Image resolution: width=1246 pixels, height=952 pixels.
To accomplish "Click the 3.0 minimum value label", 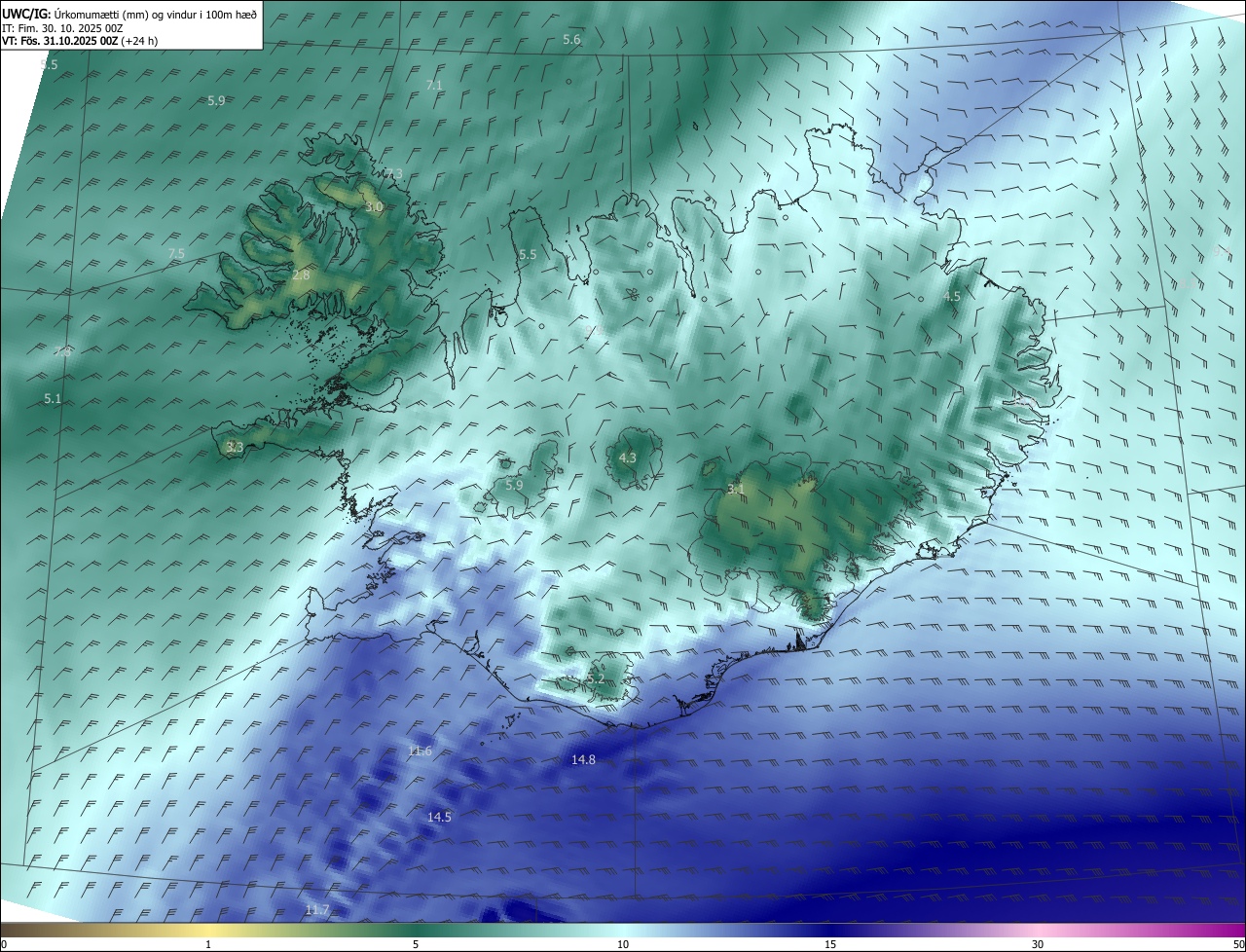I will [x=374, y=207].
